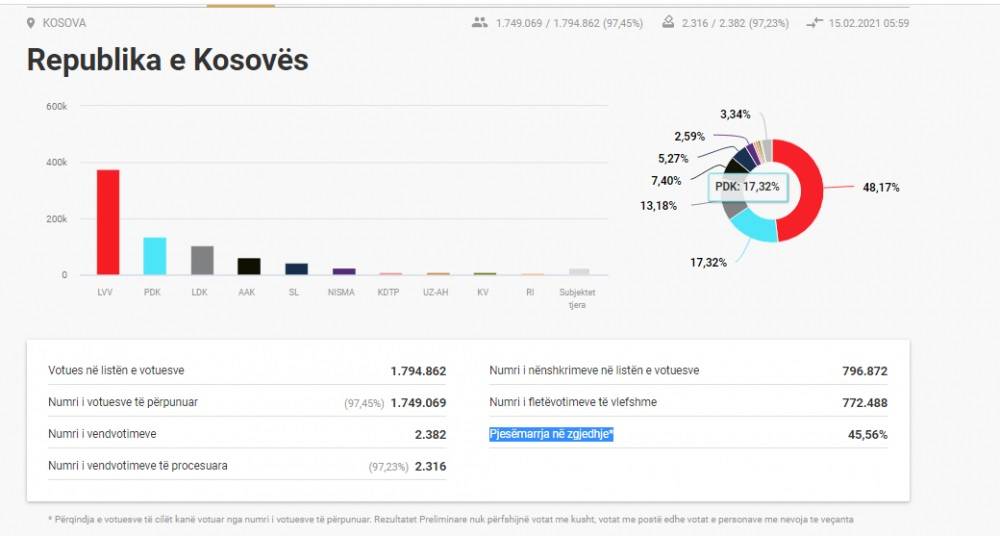Click the LDK axis label

[200, 292]
